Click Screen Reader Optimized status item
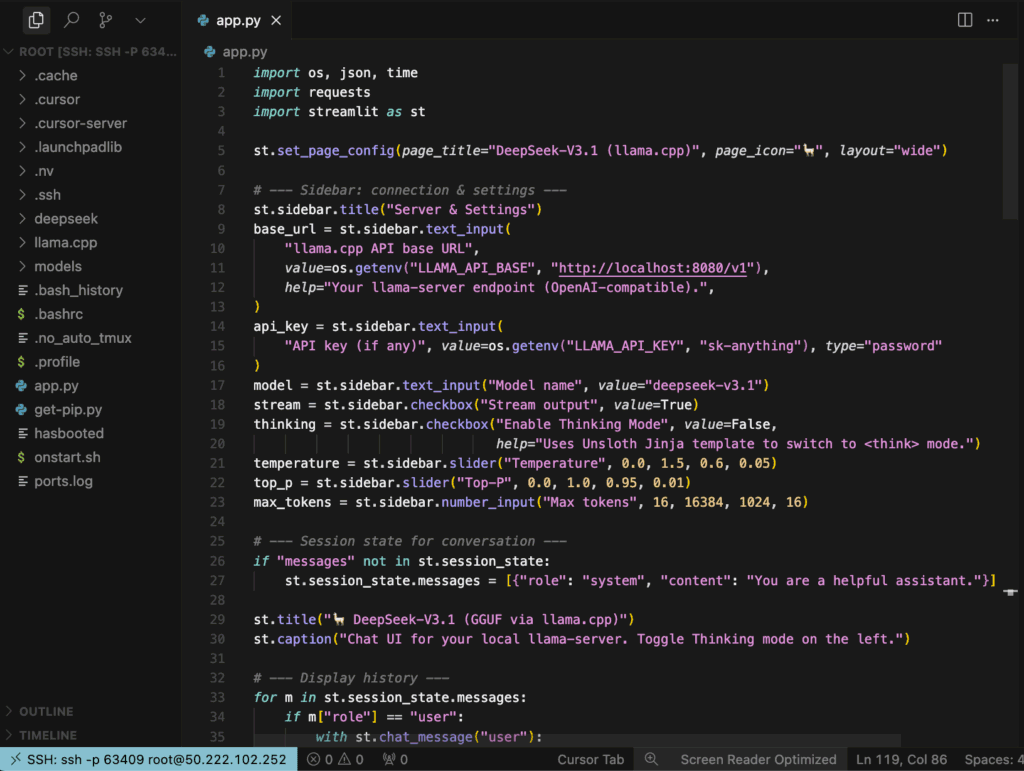Viewport: 1024px width, 771px height. click(758, 759)
